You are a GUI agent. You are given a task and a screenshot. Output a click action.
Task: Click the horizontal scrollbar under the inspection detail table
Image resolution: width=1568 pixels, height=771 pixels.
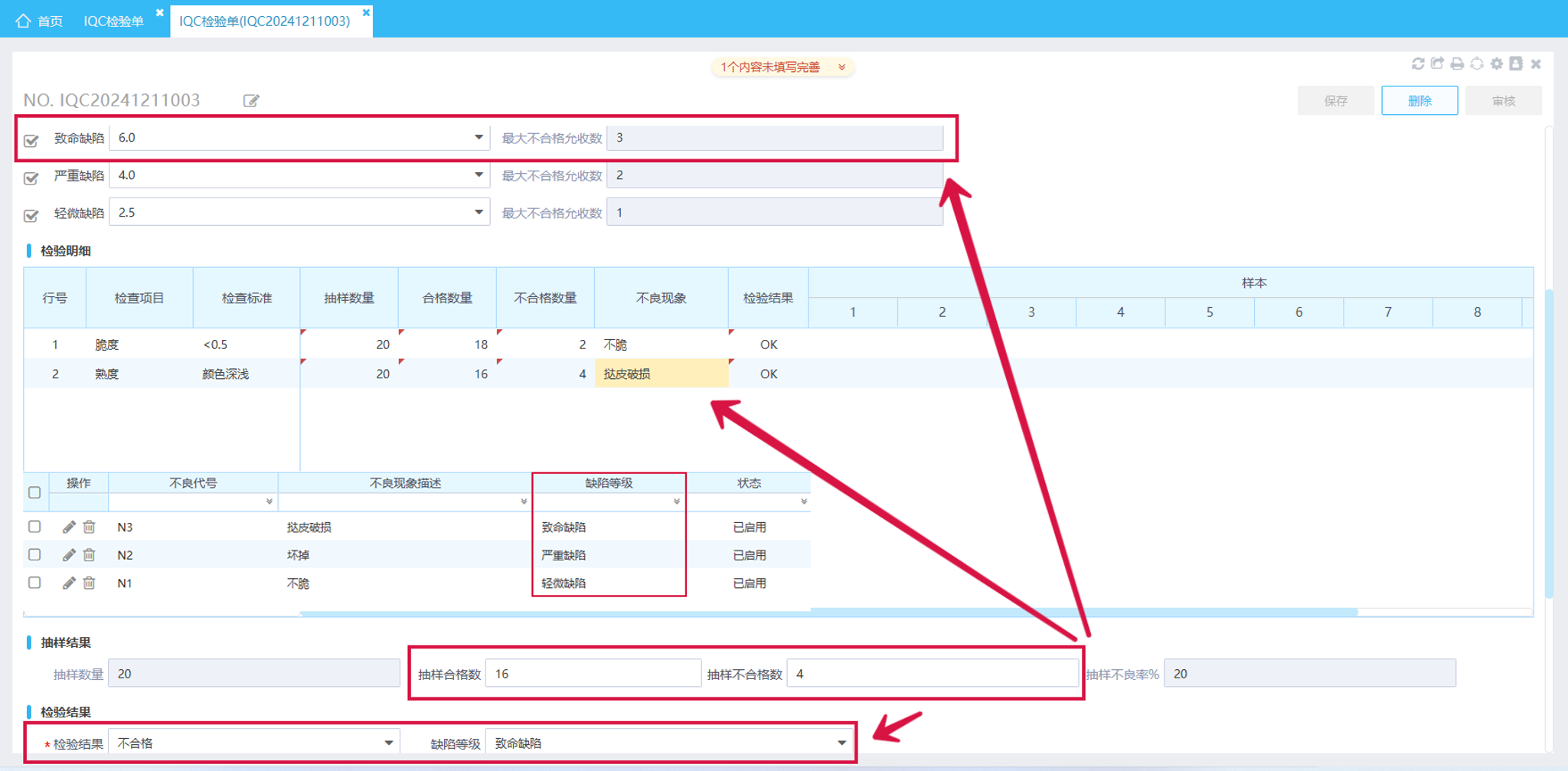[828, 613]
